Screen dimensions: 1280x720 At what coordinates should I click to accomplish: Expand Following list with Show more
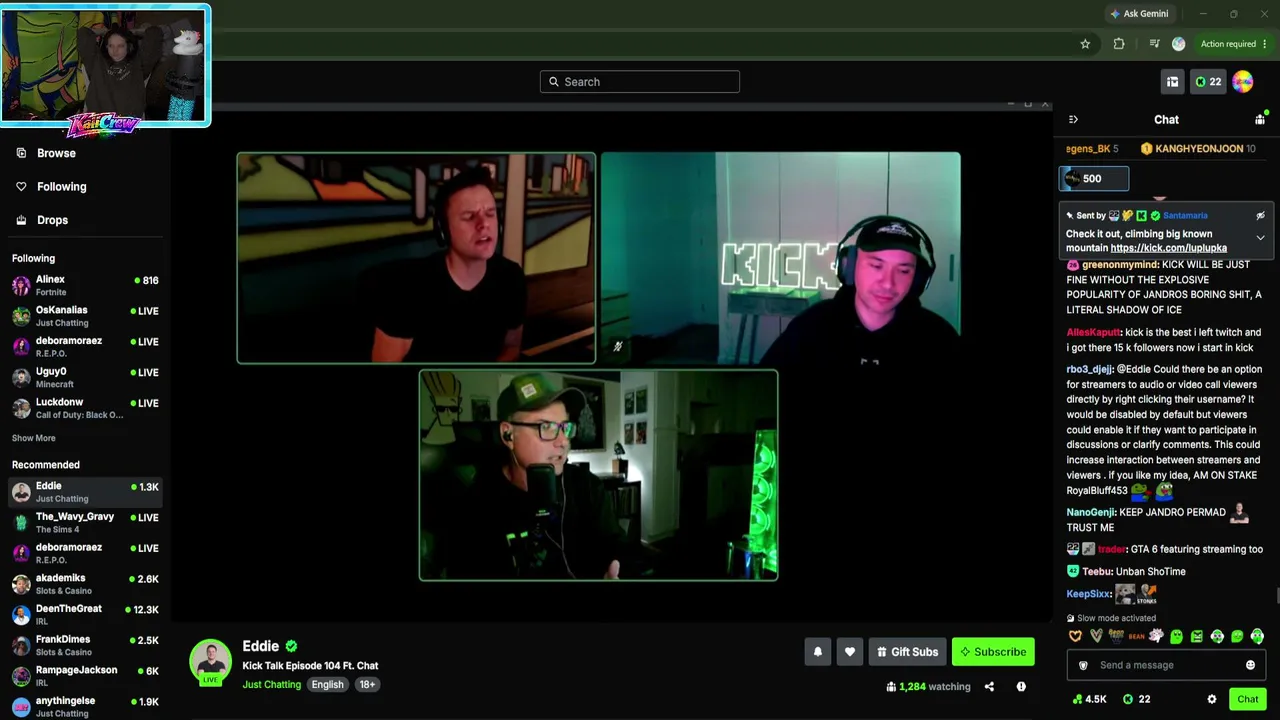click(x=34, y=438)
